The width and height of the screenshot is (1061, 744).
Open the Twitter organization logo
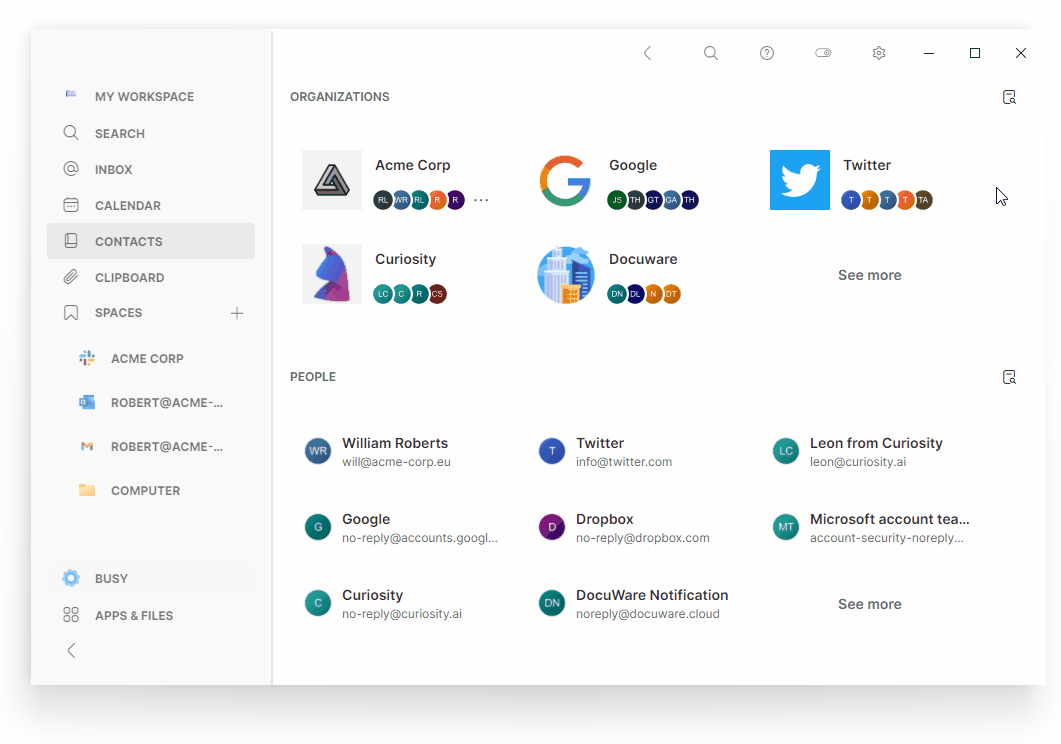(x=799, y=180)
